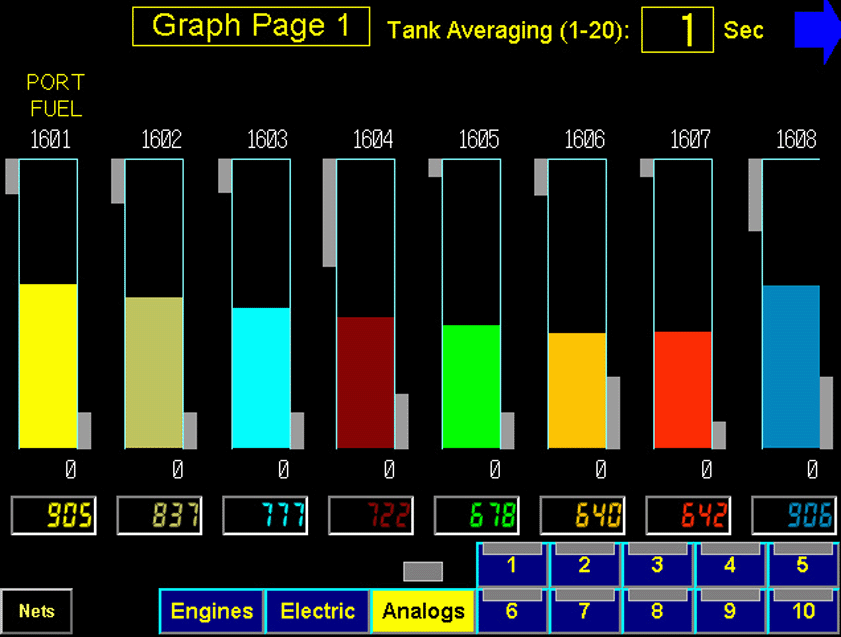Image resolution: width=841 pixels, height=637 pixels.
Task: Open the Nets screen
Action: click(37, 611)
